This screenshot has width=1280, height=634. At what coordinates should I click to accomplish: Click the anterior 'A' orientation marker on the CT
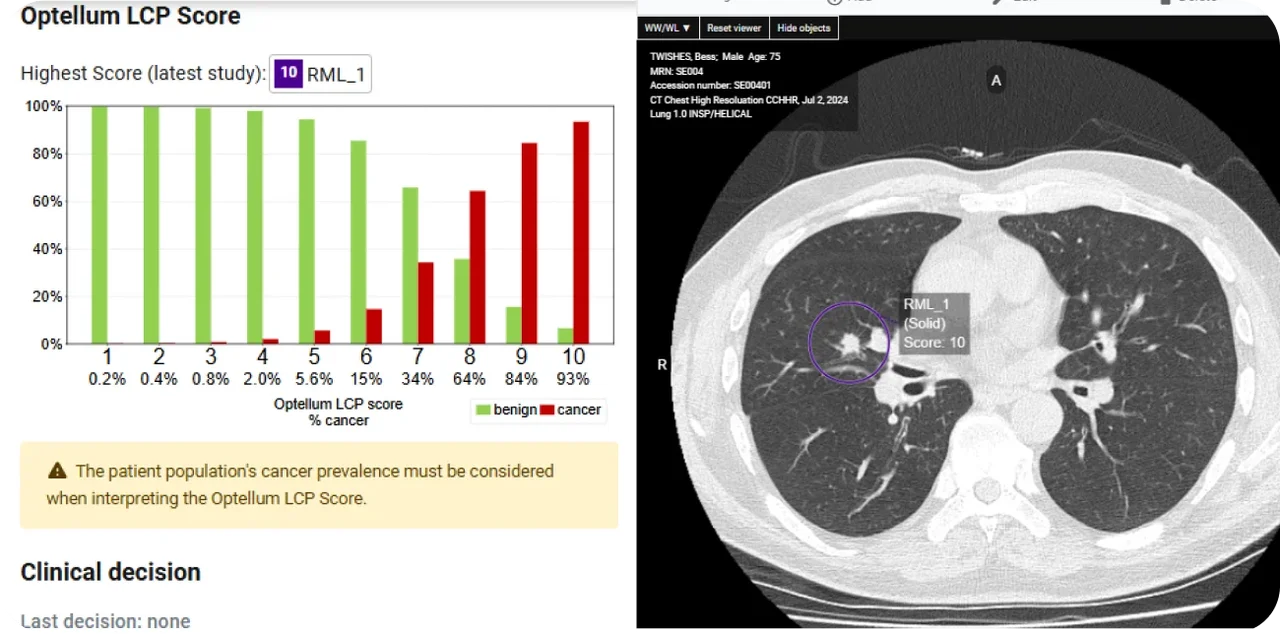(996, 80)
